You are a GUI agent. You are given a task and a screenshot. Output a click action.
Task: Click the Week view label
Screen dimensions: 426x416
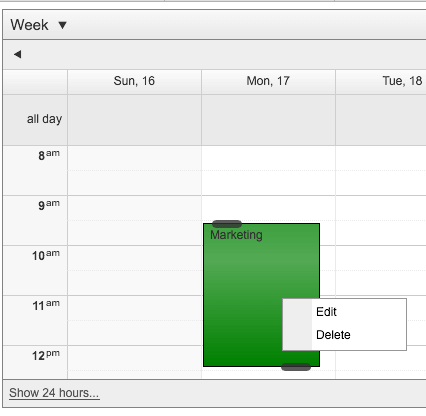pos(29,25)
